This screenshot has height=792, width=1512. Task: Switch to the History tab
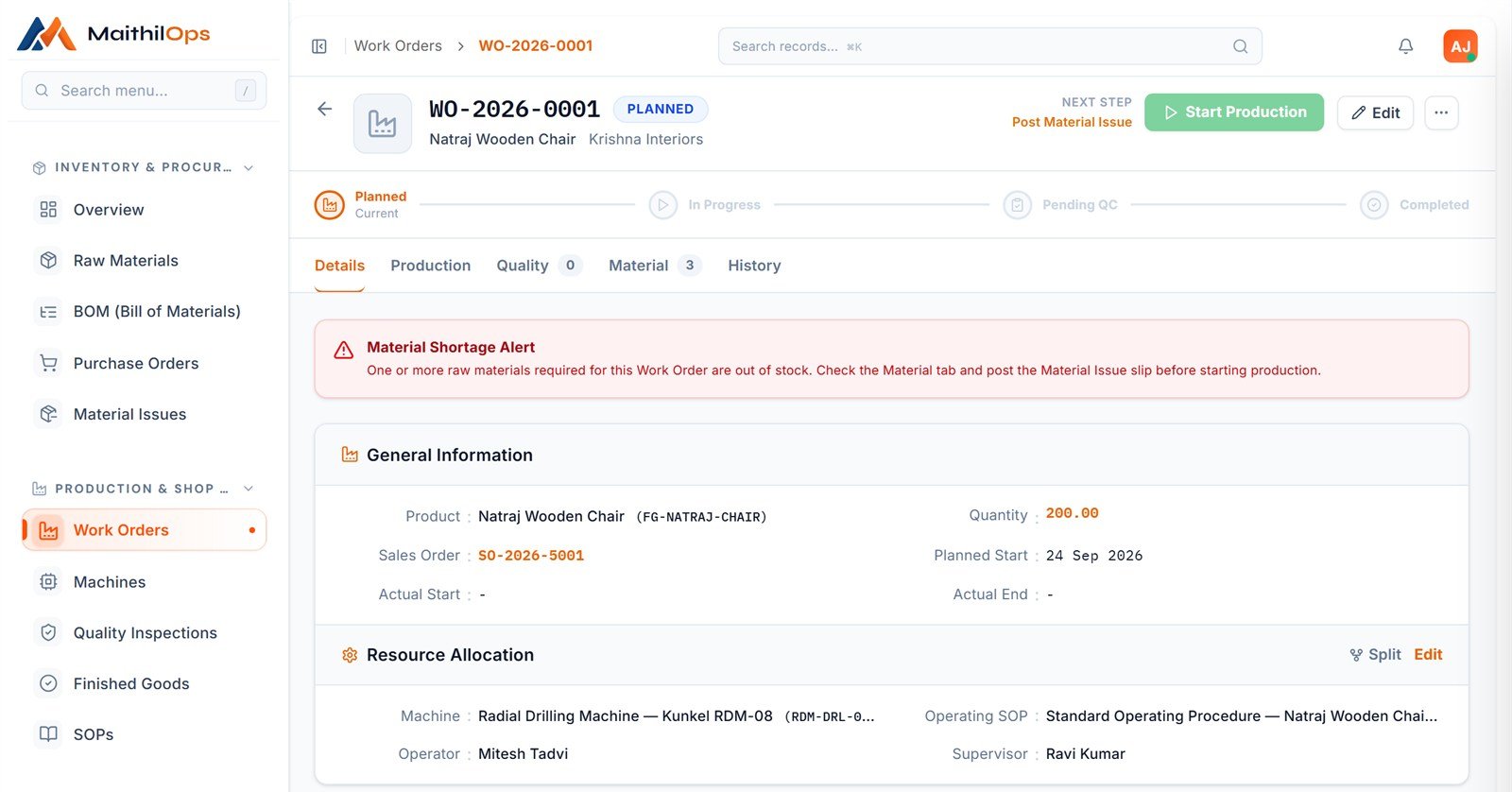point(754,266)
